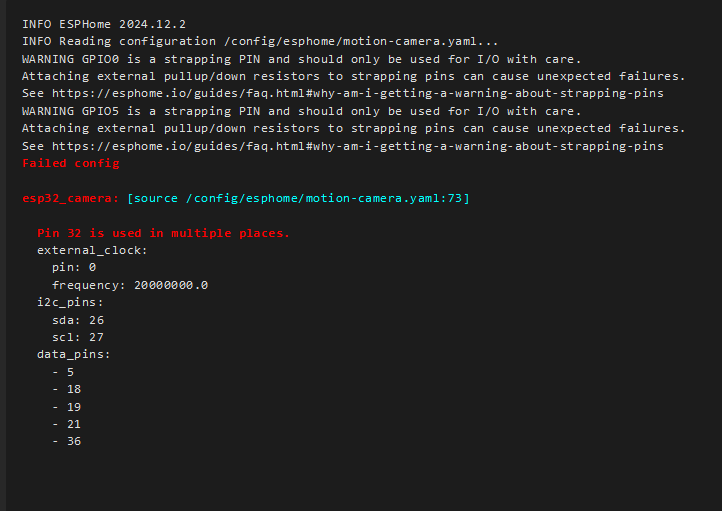Click data pin entry 36
The width and height of the screenshot is (722, 511).
click(67, 441)
